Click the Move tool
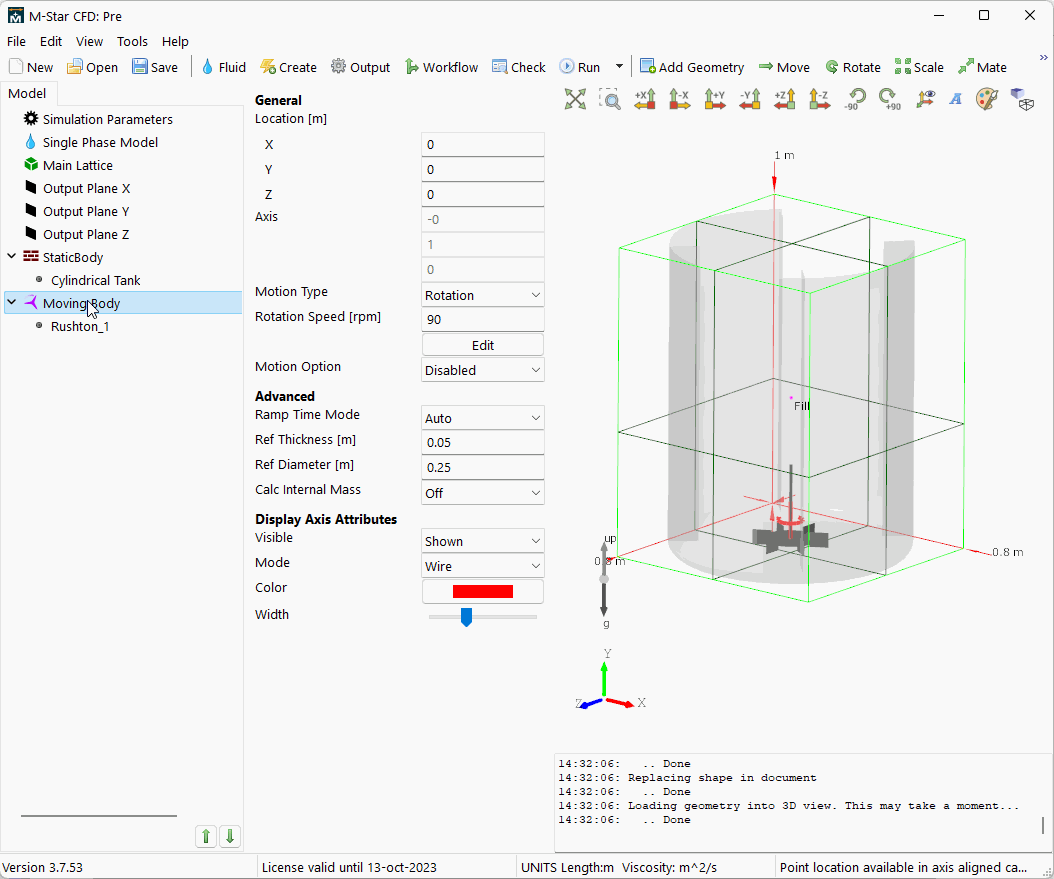Screen dimensions: 1054x879 [x=784, y=67]
